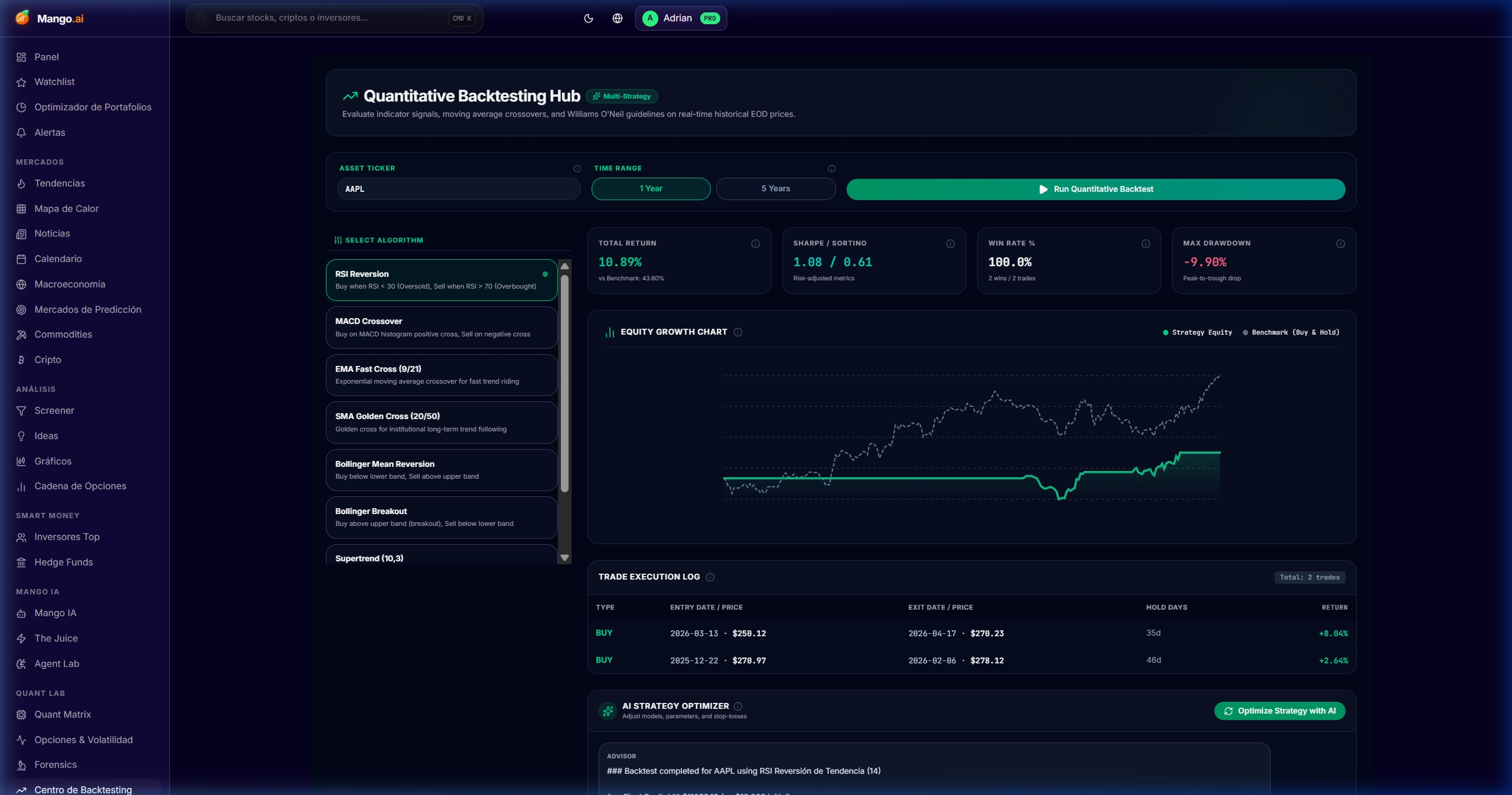
Task: Run Quantitative Backtest
Action: point(1096,189)
